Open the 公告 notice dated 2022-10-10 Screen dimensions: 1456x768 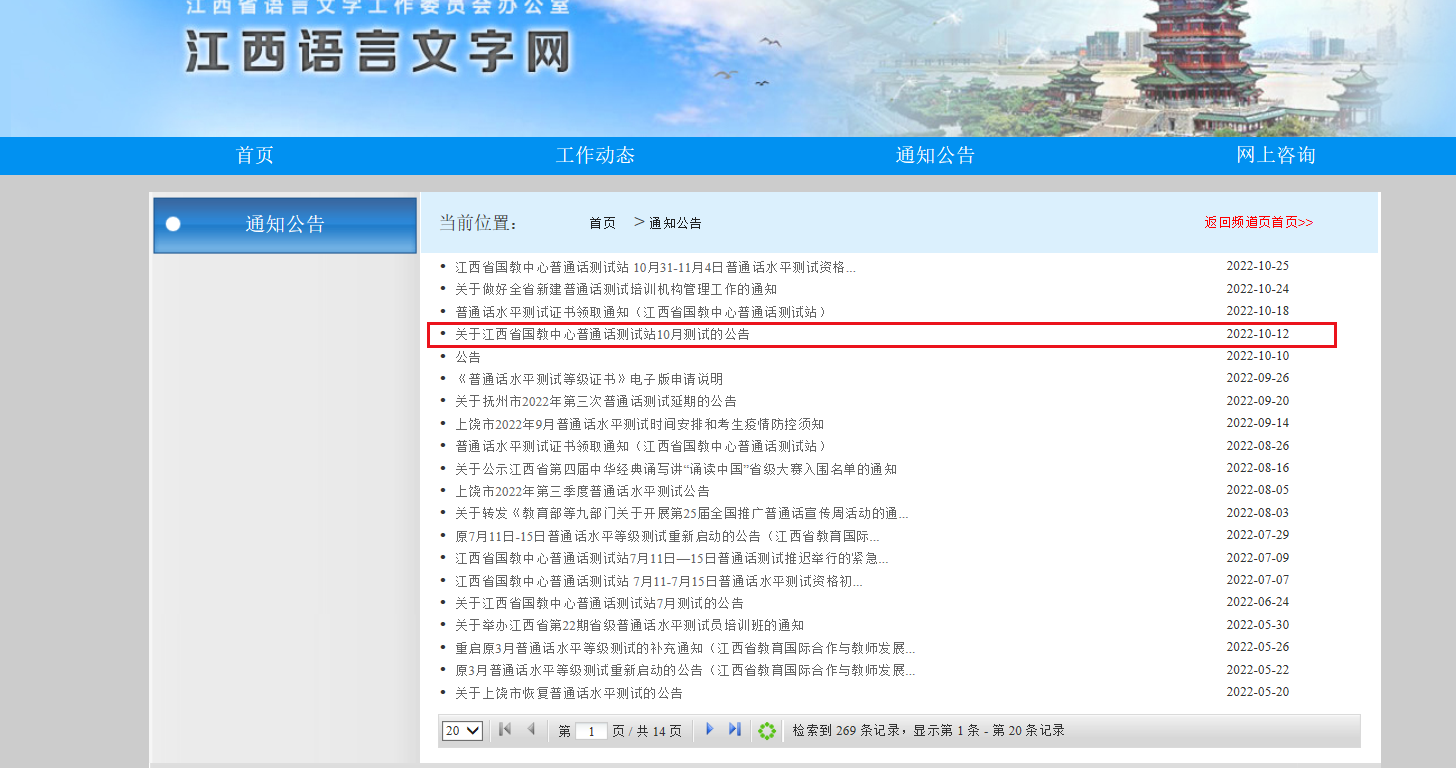468,357
